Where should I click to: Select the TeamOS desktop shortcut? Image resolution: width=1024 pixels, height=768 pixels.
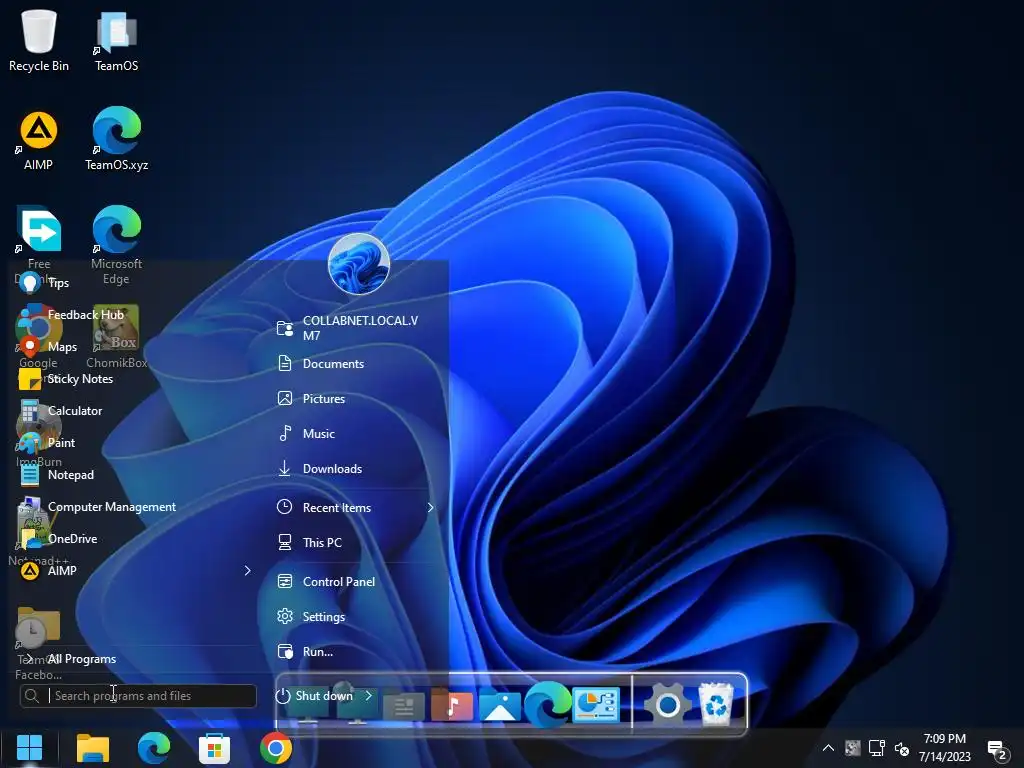116,40
